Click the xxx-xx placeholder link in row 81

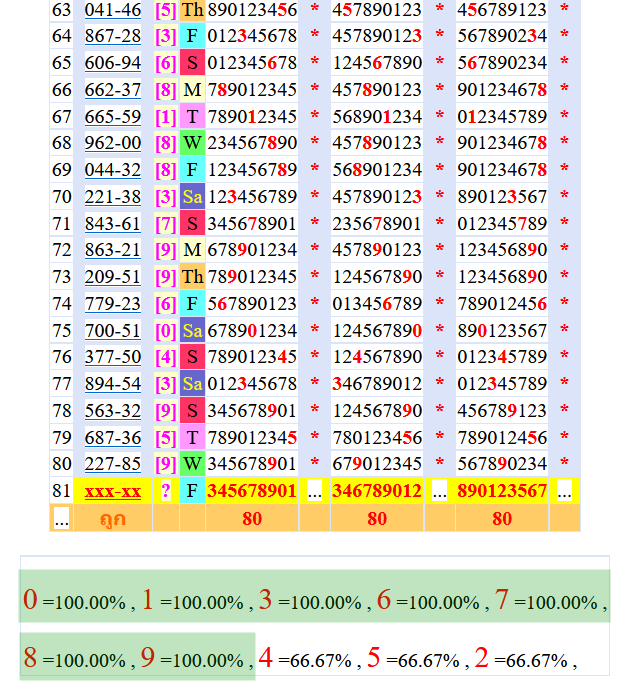pyautogui.click(x=112, y=491)
